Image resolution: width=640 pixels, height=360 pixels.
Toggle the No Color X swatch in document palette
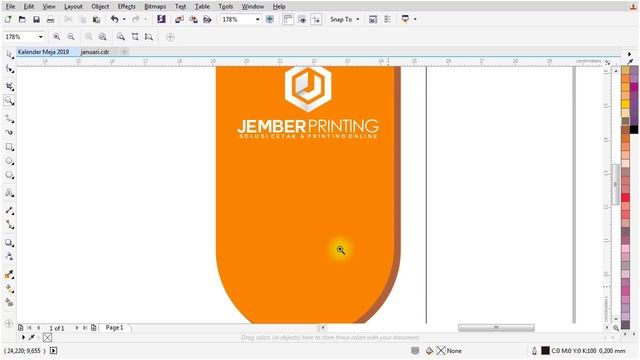pos(47,338)
